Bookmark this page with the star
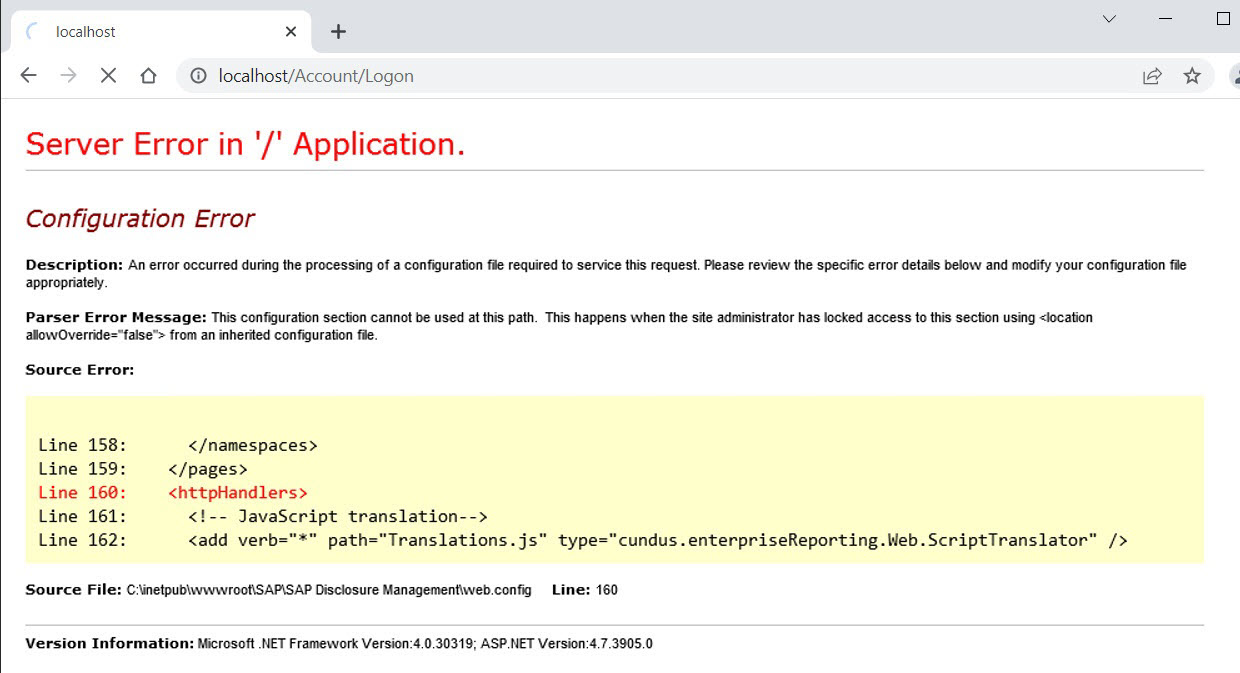This screenshot has width=1240, height=673. (1192, 76)
